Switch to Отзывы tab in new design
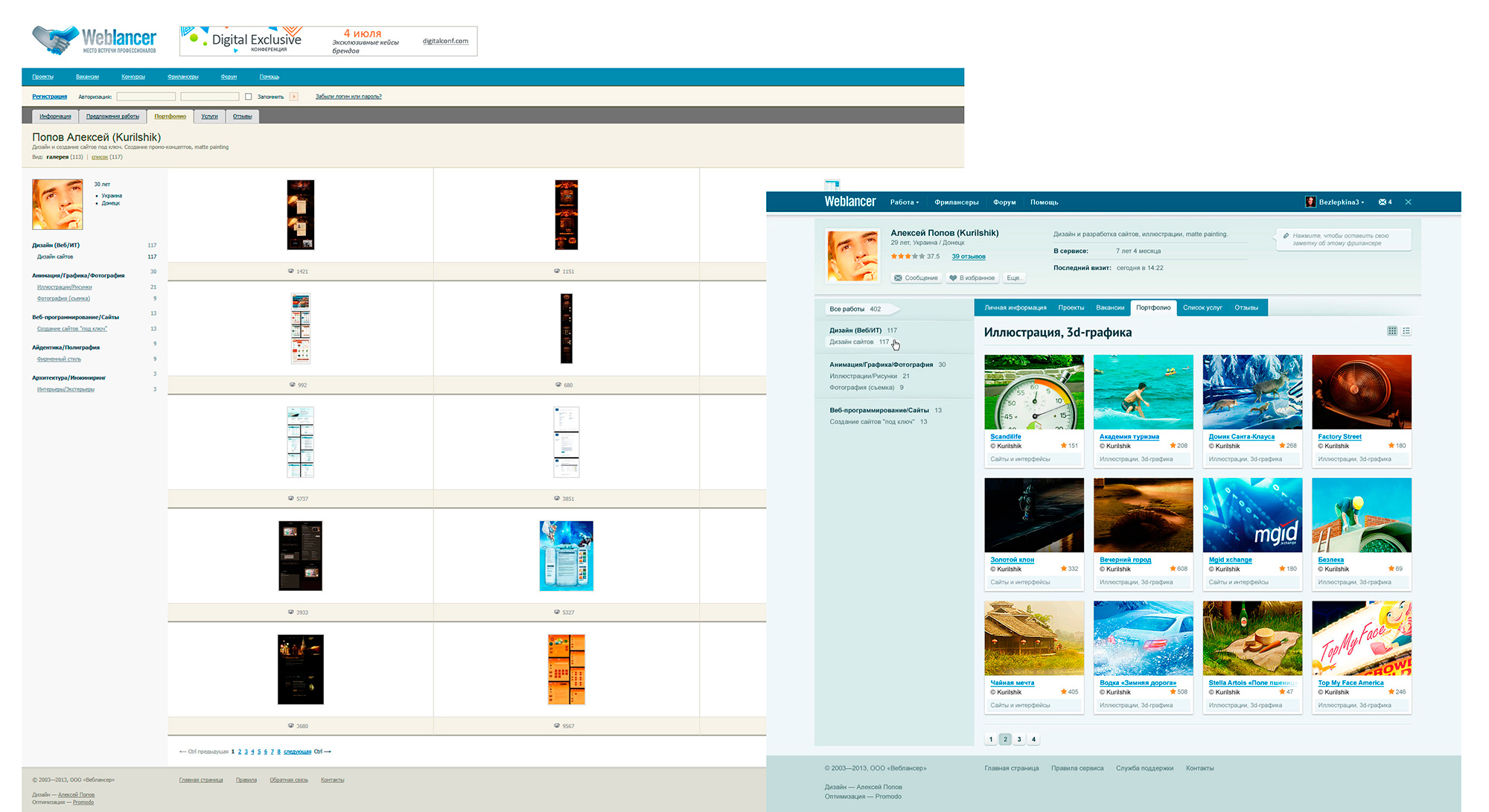Screen dimensions: 1489x812 1246,307
